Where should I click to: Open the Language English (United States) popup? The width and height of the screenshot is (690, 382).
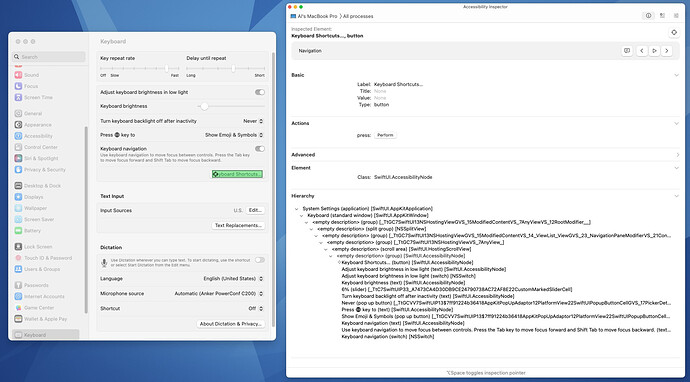[x=233, y=279]
